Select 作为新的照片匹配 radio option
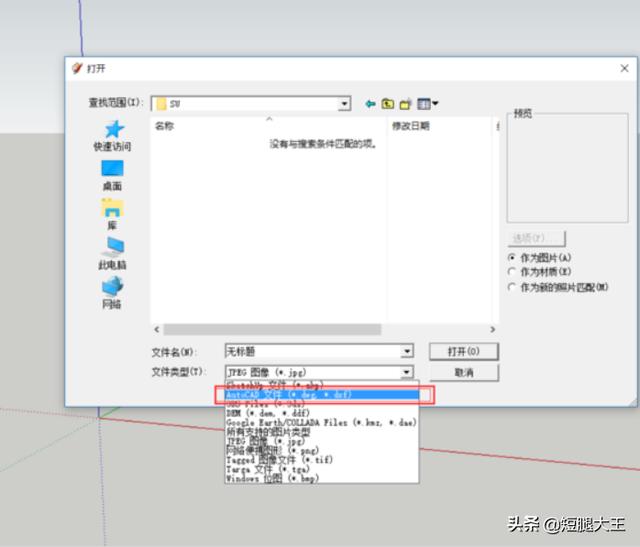 [558, 287]
